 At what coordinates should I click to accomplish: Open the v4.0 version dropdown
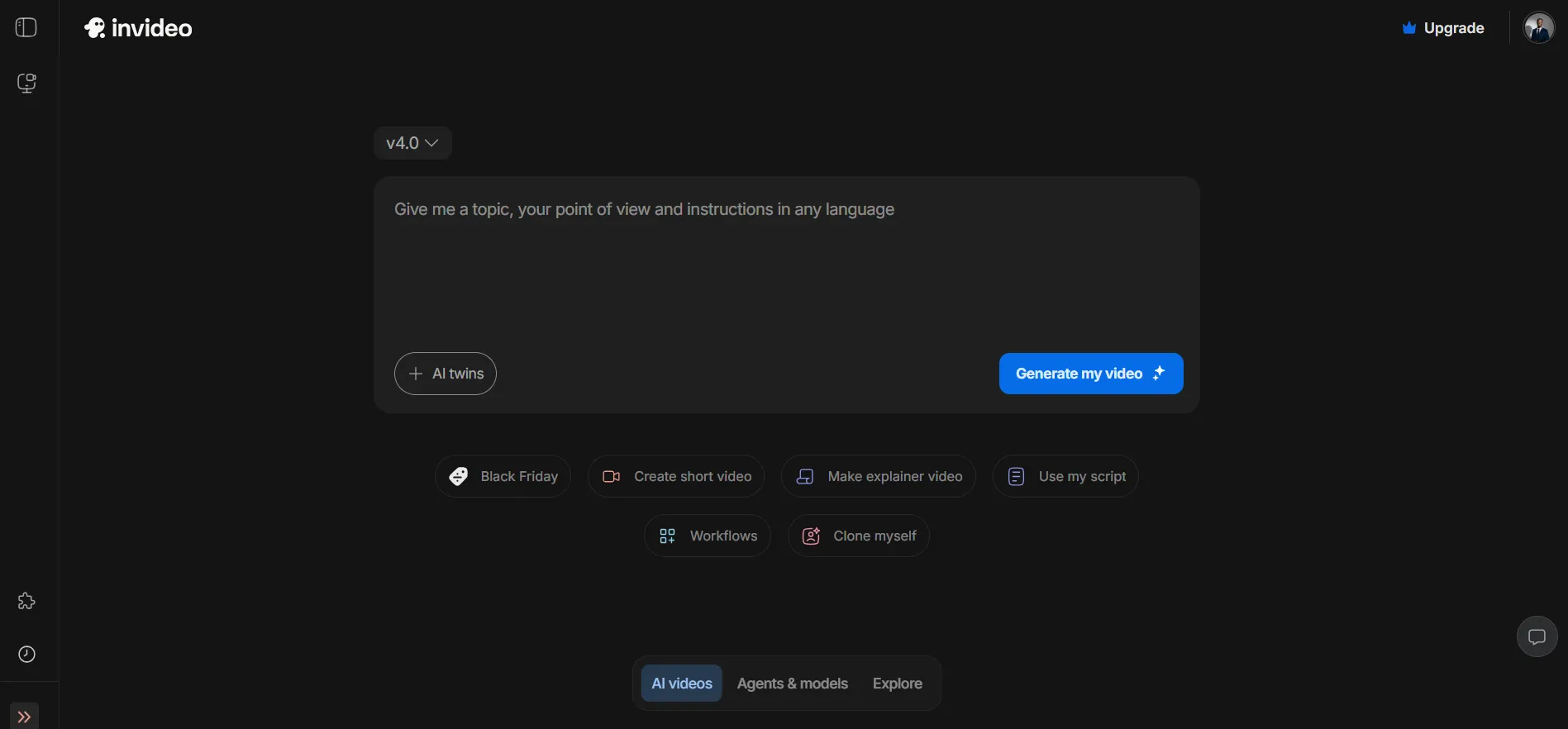tap(412, 143)
